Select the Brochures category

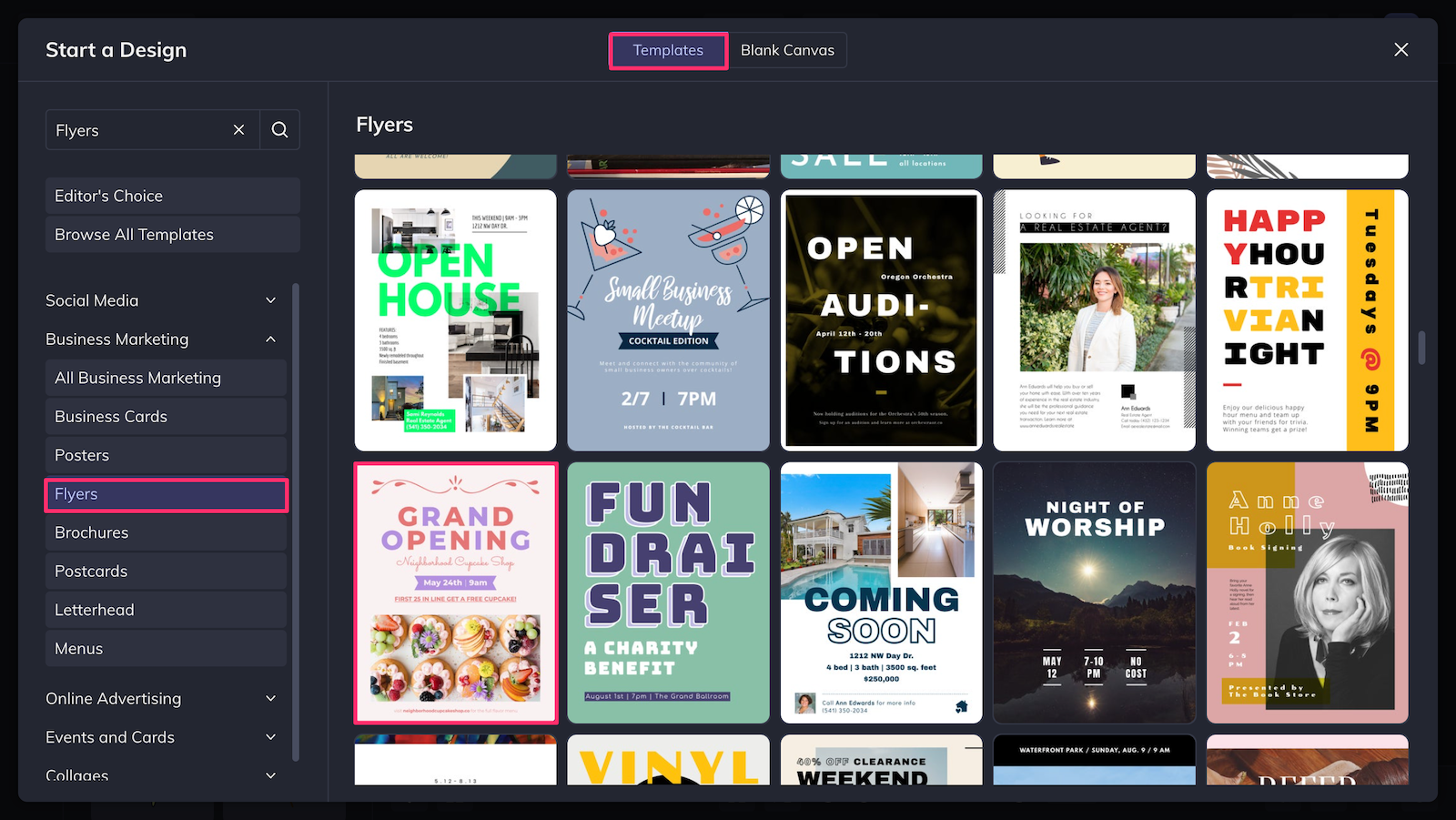(x=166, y=532)
